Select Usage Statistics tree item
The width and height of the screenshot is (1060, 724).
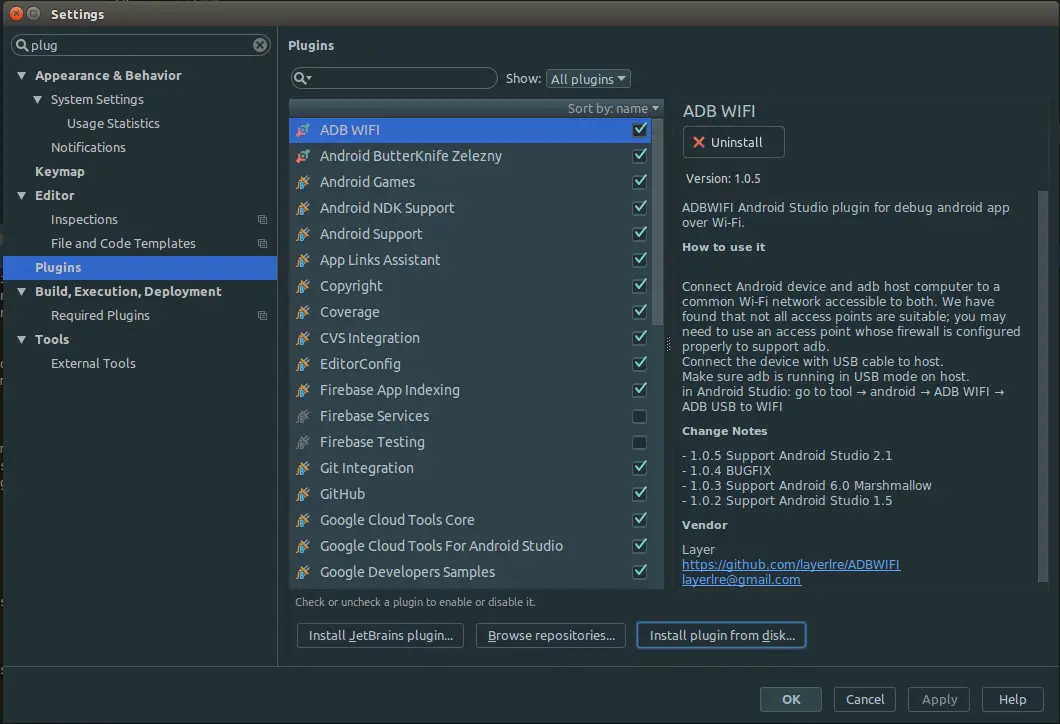[114, 124]
